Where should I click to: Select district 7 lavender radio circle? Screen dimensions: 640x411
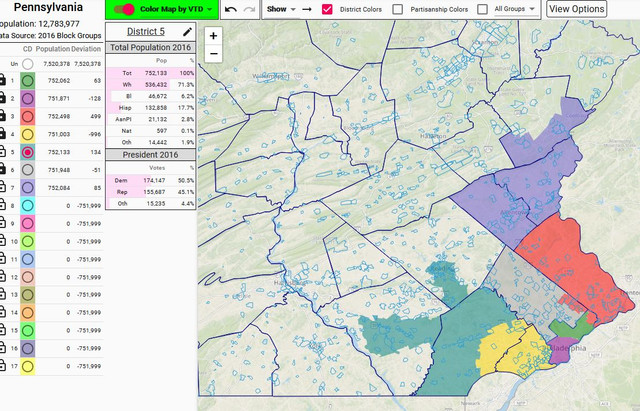point(28,188)
